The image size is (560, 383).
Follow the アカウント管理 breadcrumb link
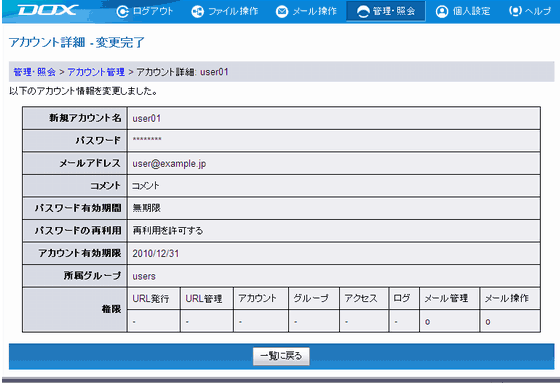(96, 72)
